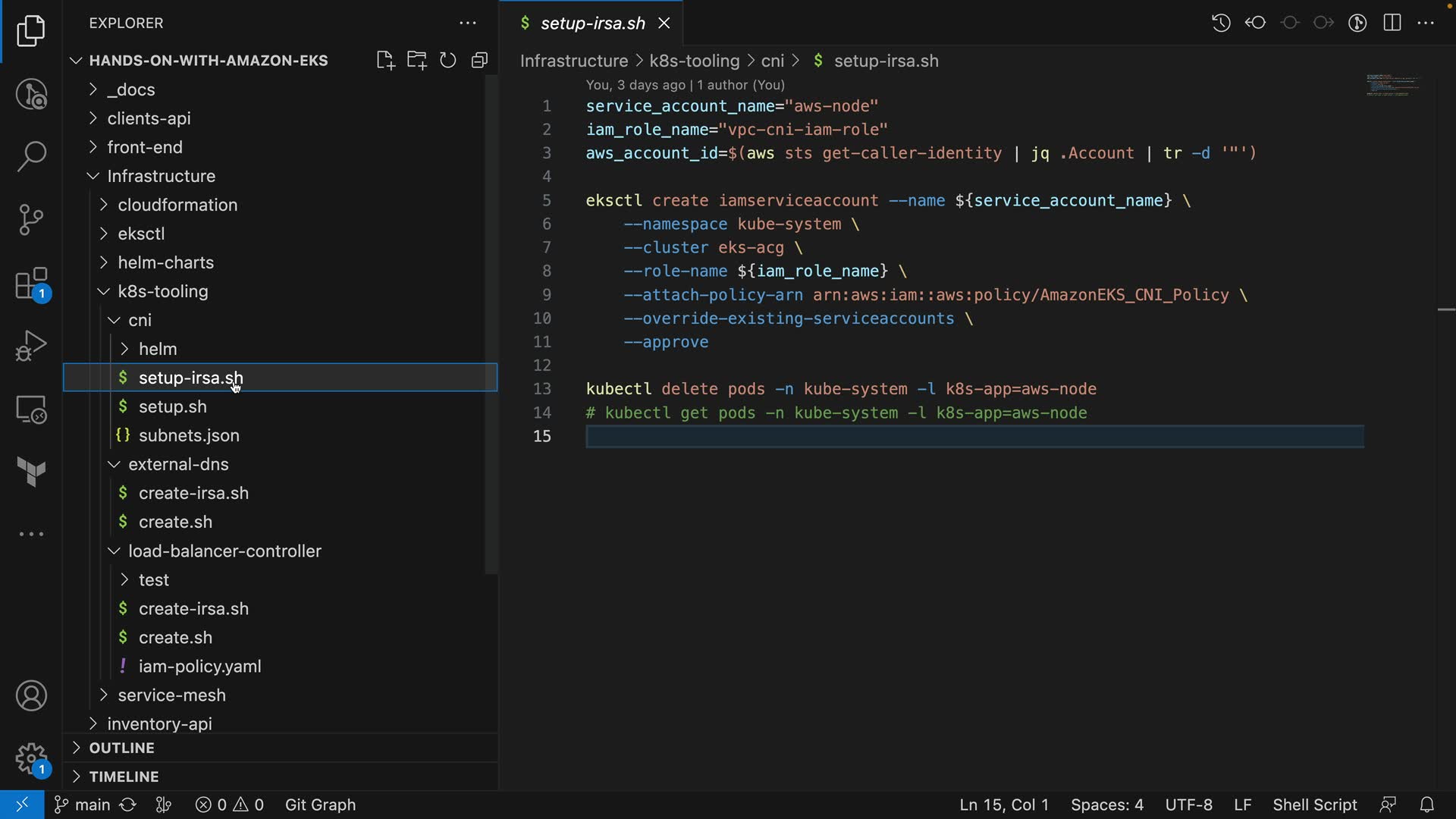Open the Remote Explorer view
This screenshot has height=819, width=1456.
(x=31, y=409)
